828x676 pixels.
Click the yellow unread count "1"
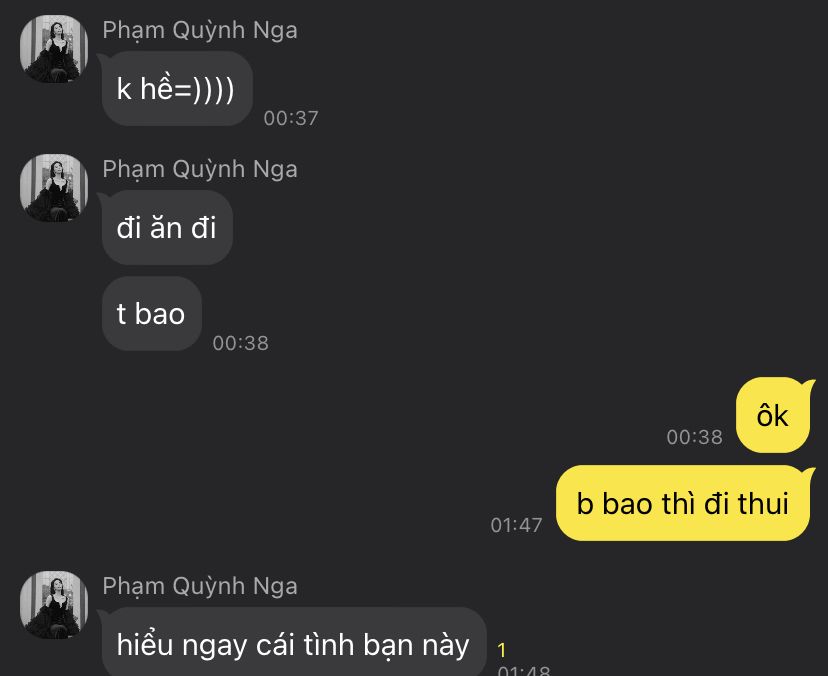[x=502, y=650]
